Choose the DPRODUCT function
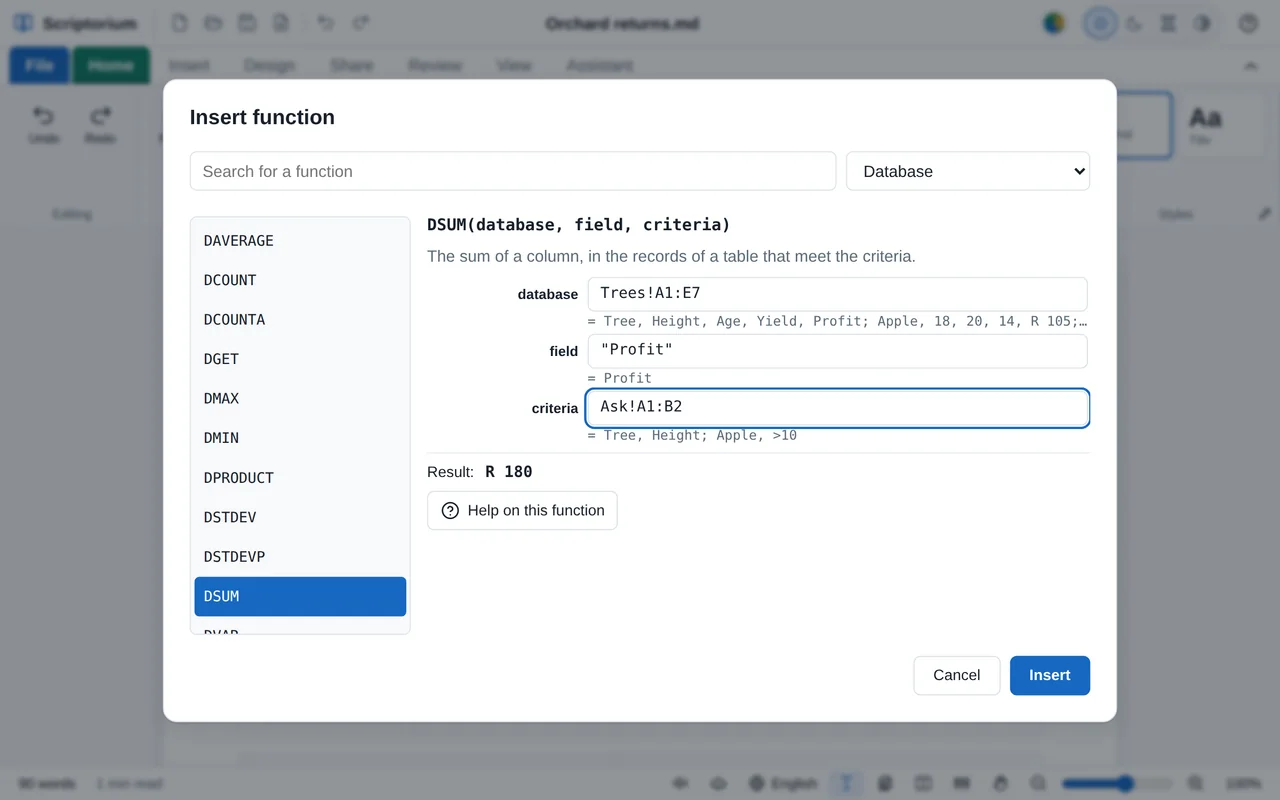Image resolution: width=1280 pixels, height=800 pixels. [300, 478]
